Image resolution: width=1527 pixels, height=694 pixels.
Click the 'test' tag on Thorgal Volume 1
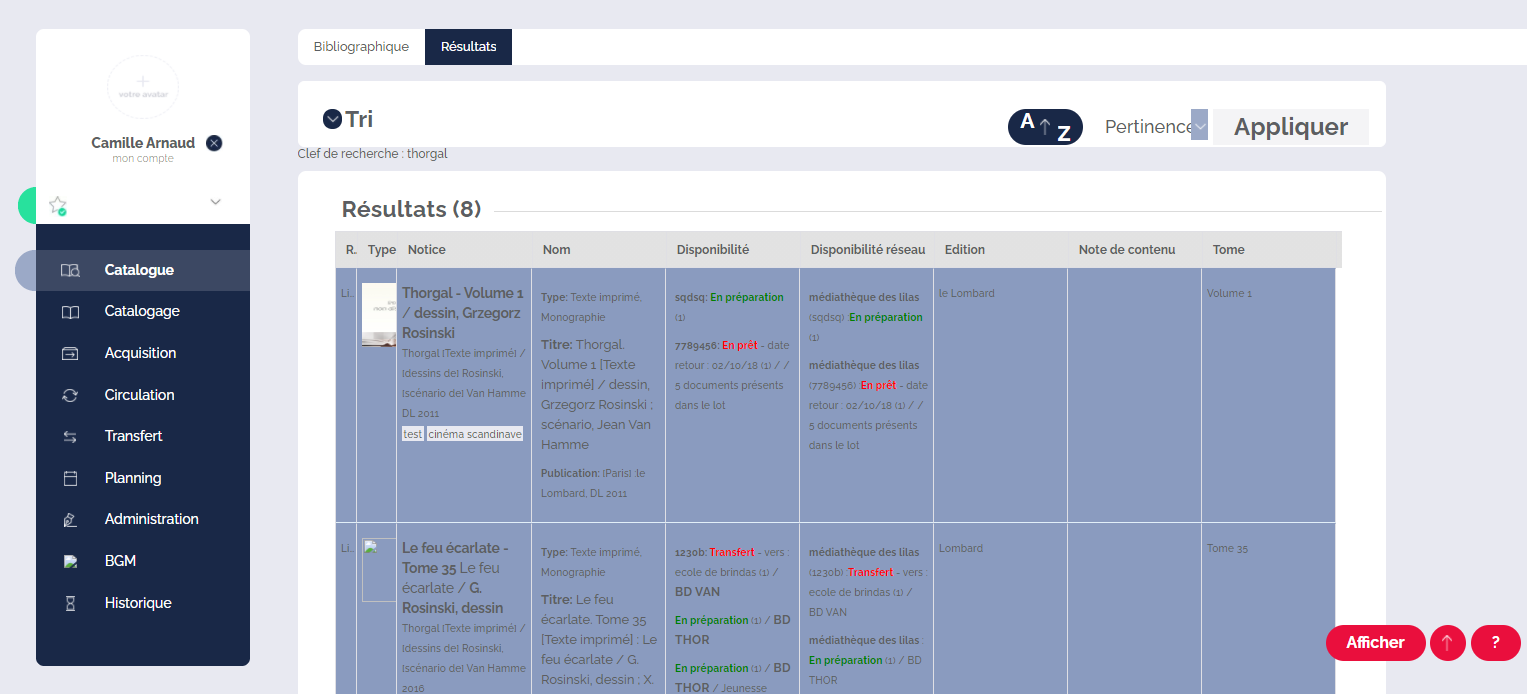[x=412, y=434]
